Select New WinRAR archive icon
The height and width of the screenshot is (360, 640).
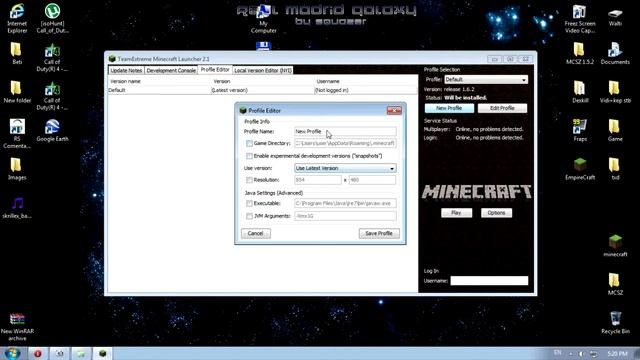(x=17, y=327)
